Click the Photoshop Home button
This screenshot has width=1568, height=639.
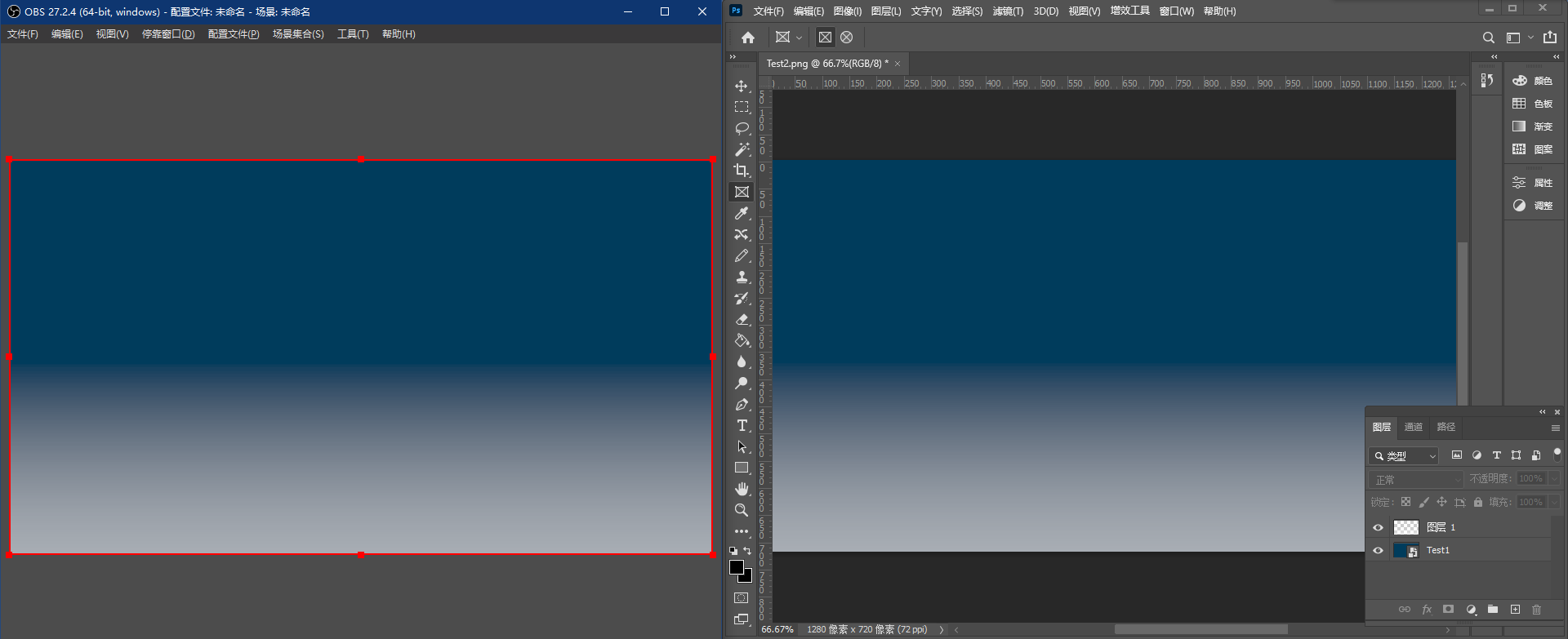tap(748, 38)
